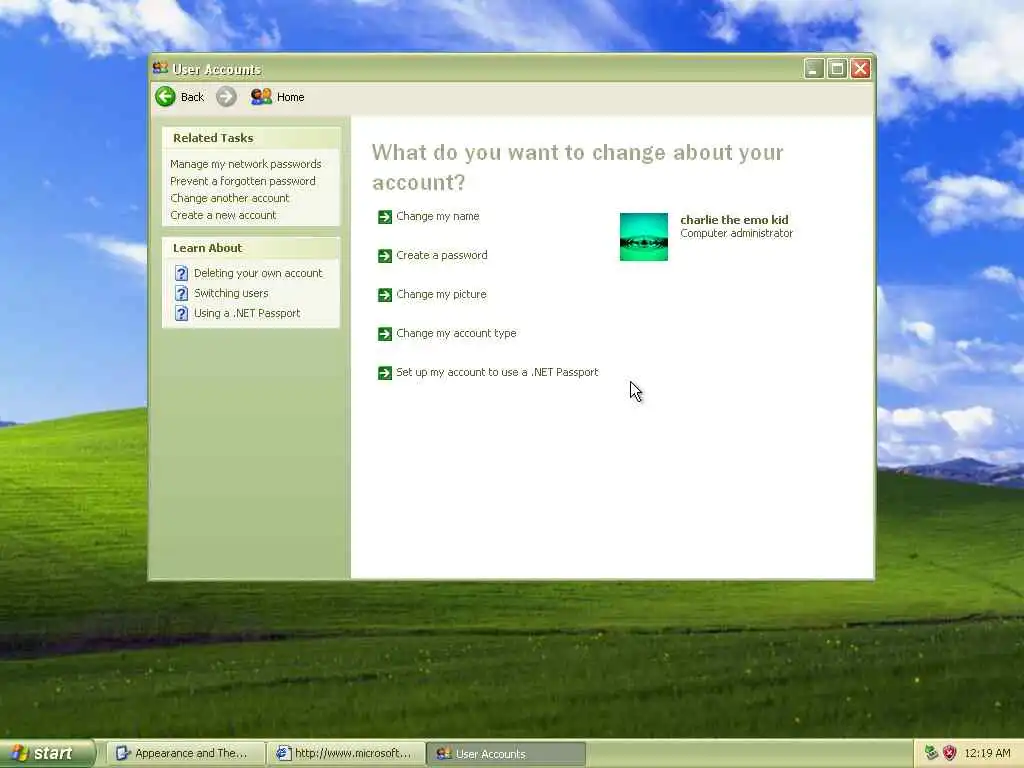Screen dimensions: 1024x768
Task: Click green arrow beside Change my name
Action: click(385, 217)
